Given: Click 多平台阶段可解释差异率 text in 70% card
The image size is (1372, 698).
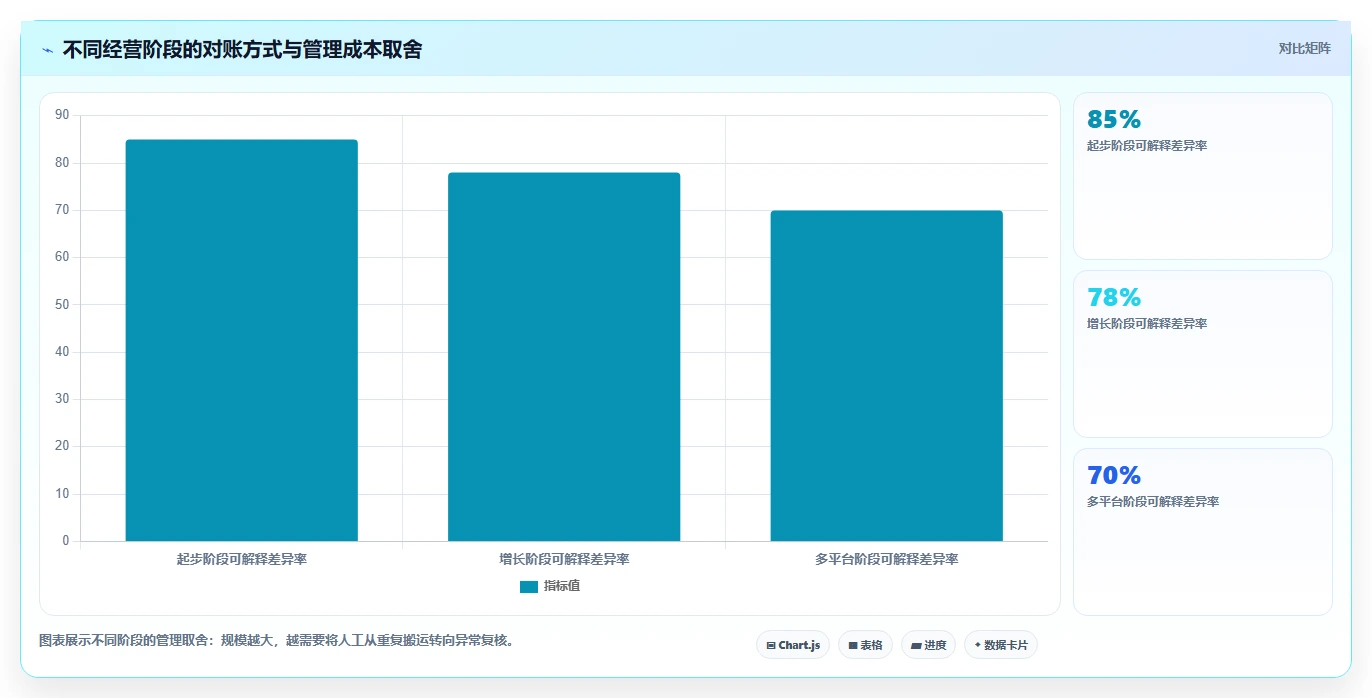Looking at the screenshot, I should (x=1153, y=502).
